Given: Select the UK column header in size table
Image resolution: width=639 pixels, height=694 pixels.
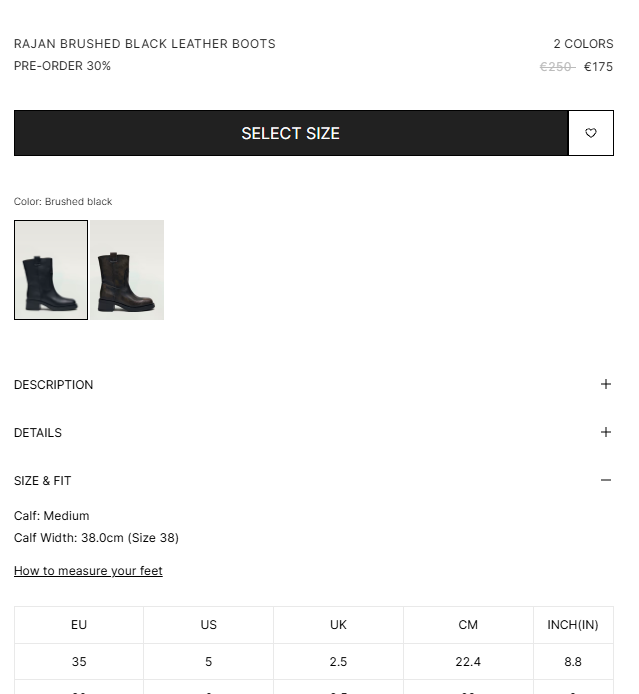Looking at the screenshot, I should [338, 625].
